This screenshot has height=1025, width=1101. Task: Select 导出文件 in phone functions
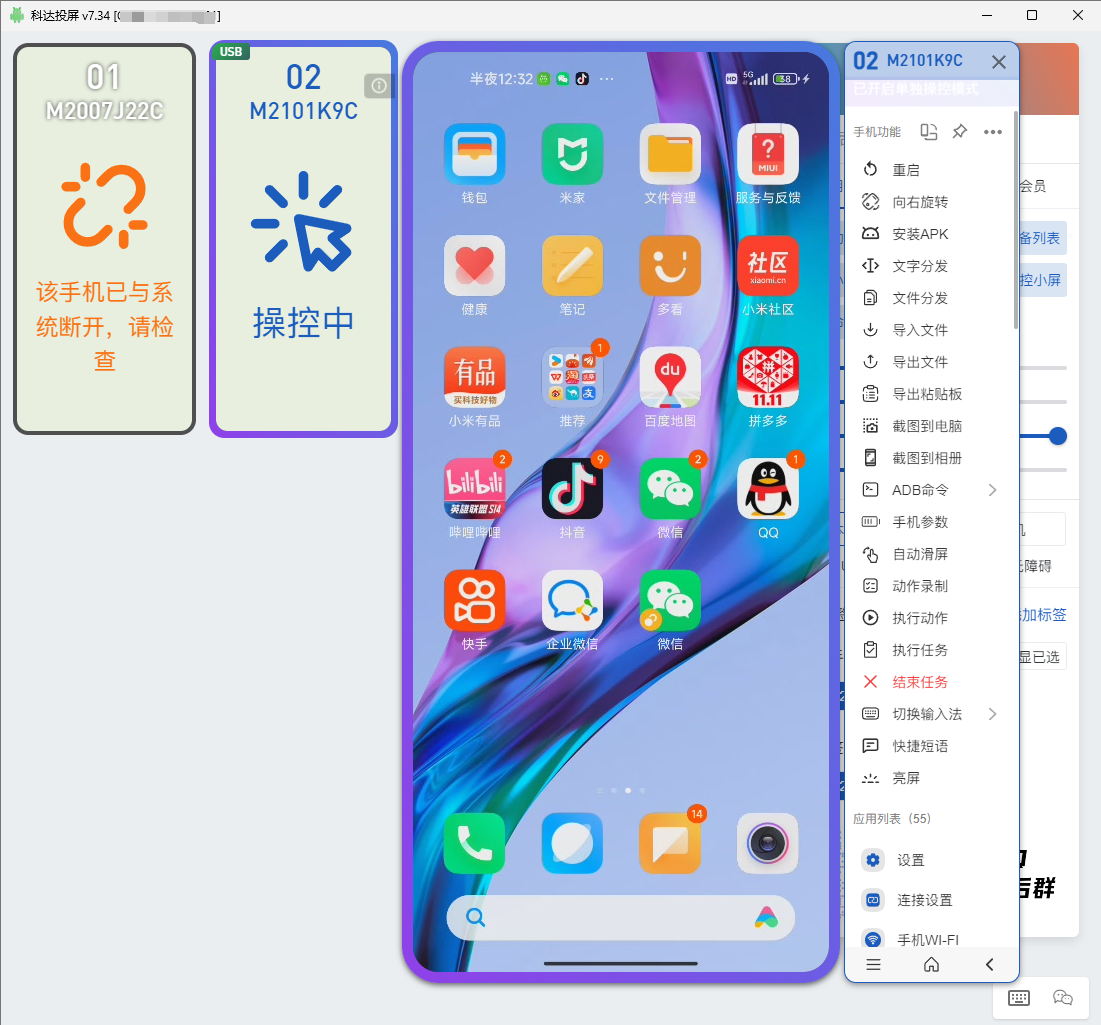930,362
